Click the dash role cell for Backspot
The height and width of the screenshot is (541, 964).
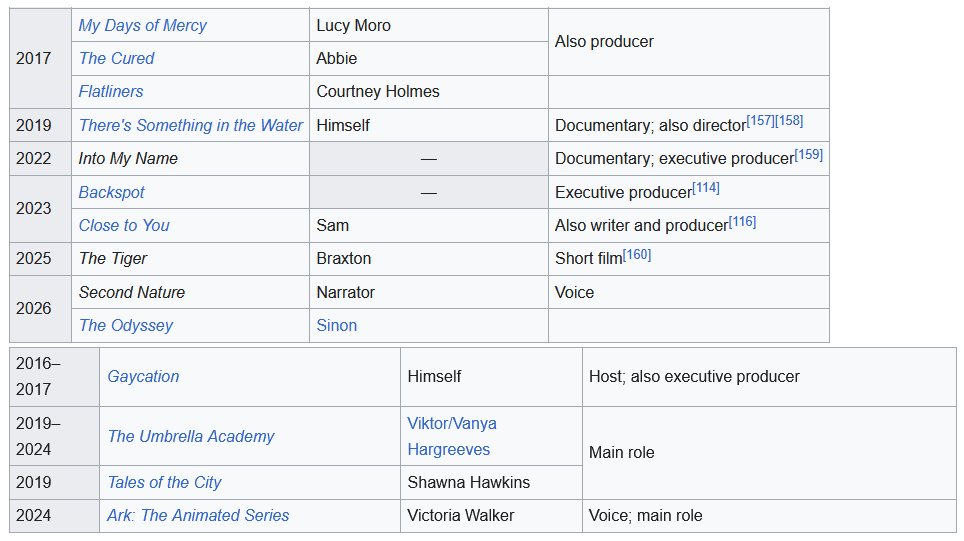(429, 192)
